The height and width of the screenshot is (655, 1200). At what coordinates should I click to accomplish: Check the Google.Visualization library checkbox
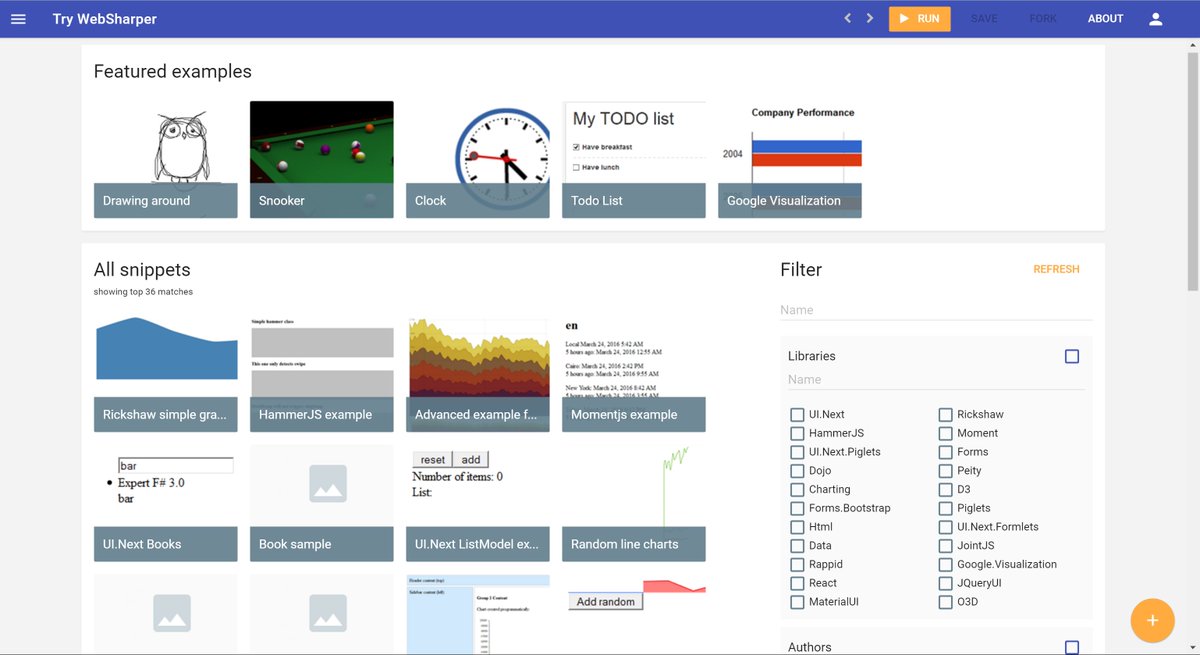tap(945, 564)
